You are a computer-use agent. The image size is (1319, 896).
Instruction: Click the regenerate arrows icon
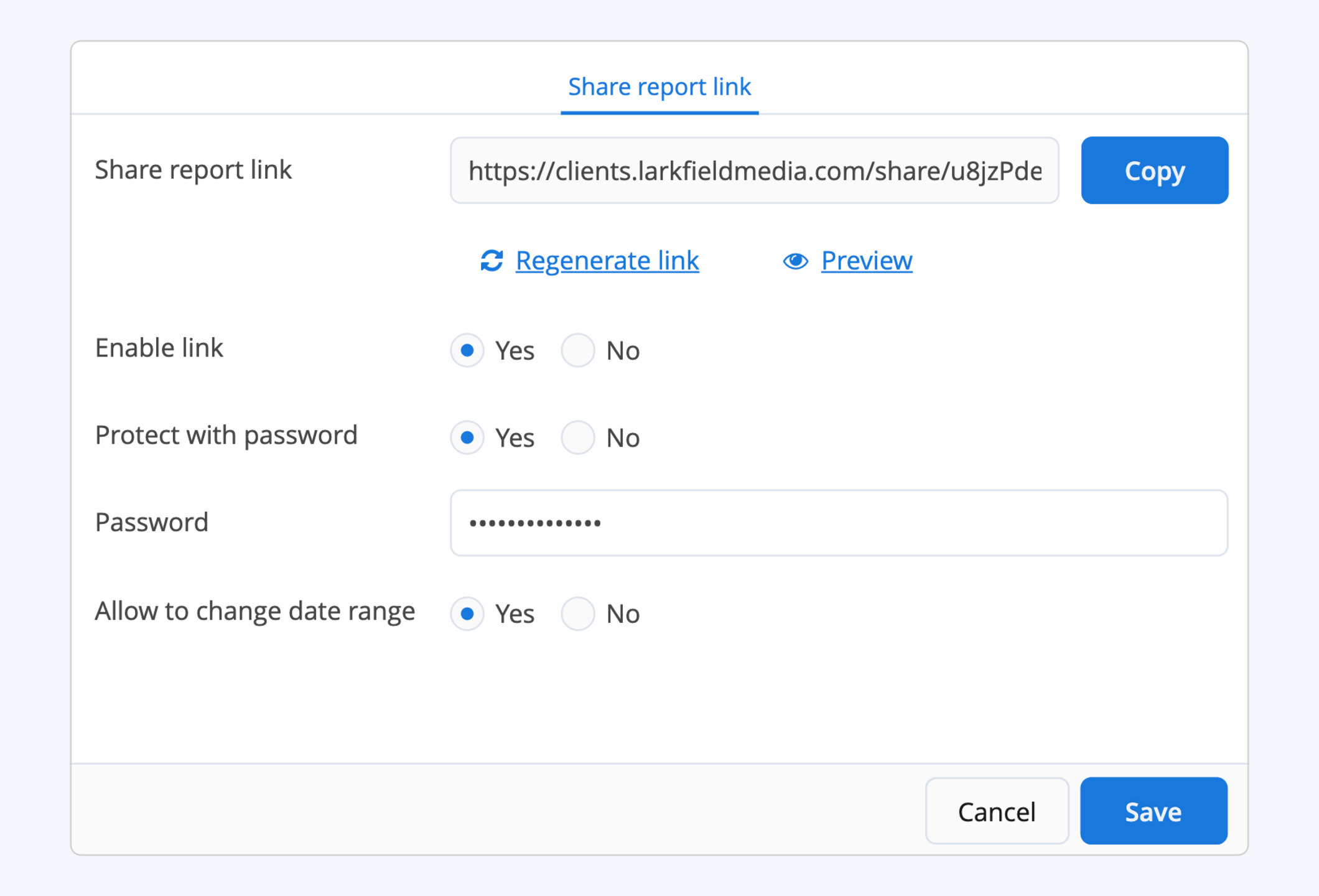[492, 261]
